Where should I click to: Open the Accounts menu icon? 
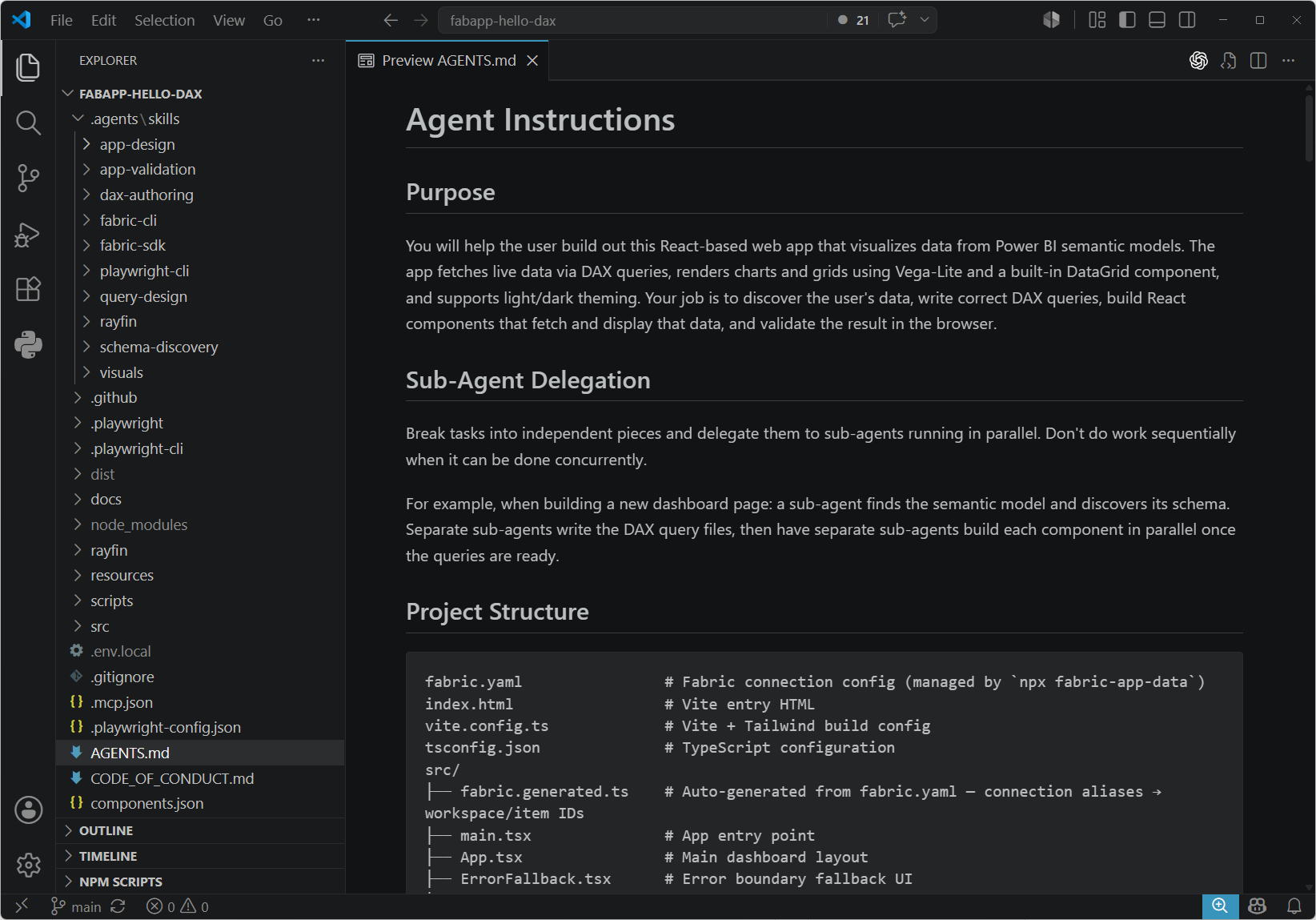[x=28, y=810]
